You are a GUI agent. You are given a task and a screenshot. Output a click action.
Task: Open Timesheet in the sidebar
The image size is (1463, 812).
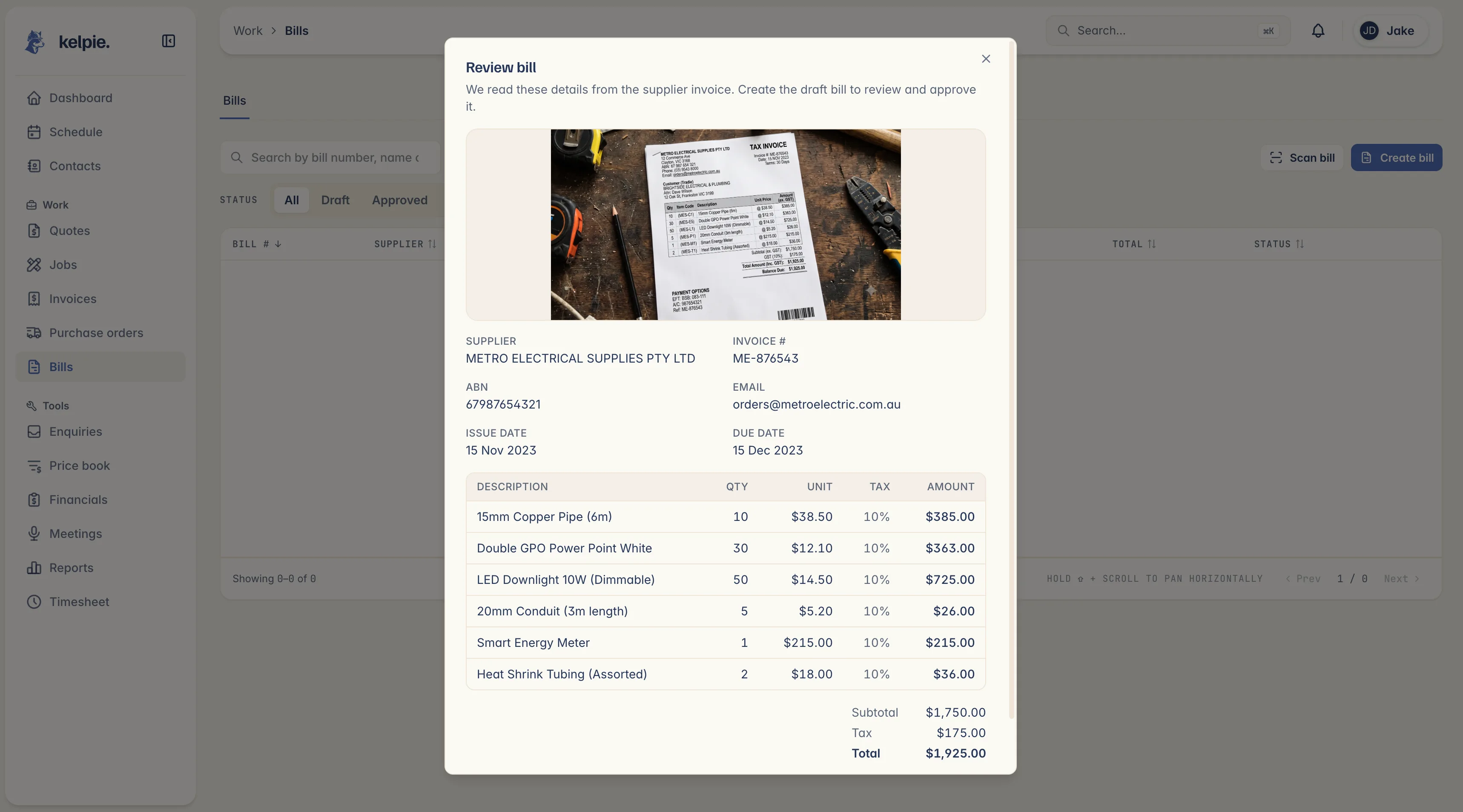click(100, 602)
